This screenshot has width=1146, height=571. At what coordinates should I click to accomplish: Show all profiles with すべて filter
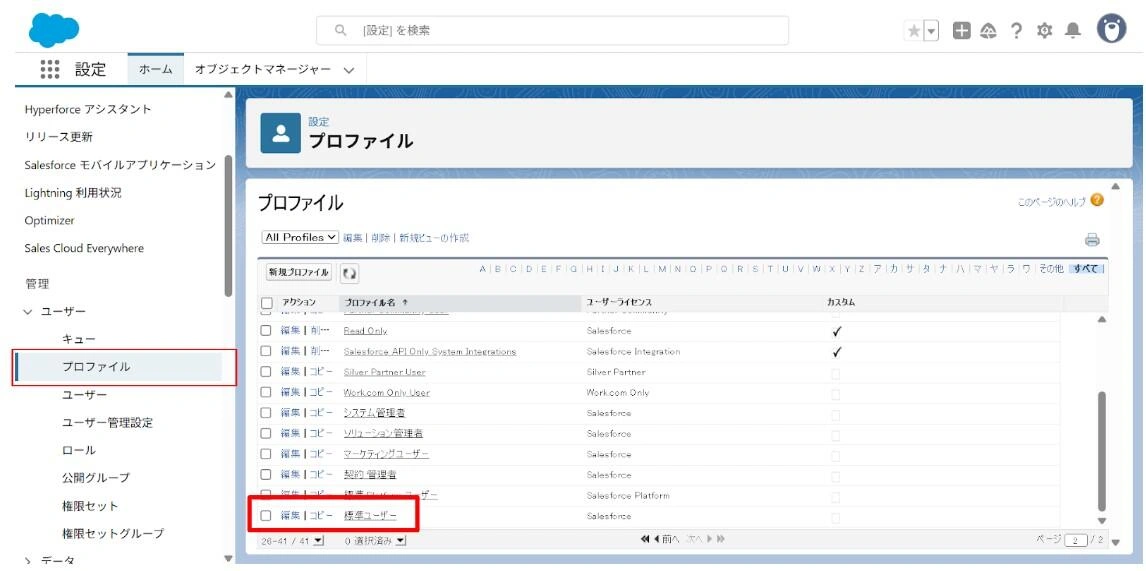click(x=1086, y=269)
